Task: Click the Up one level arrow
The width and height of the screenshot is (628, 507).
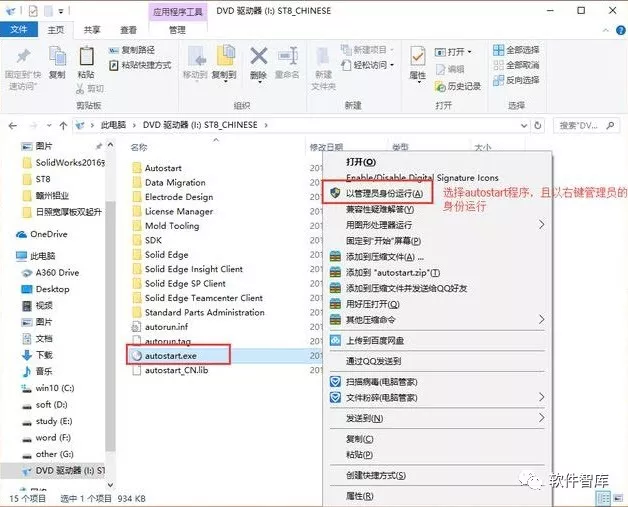Action: coord(63,126)
